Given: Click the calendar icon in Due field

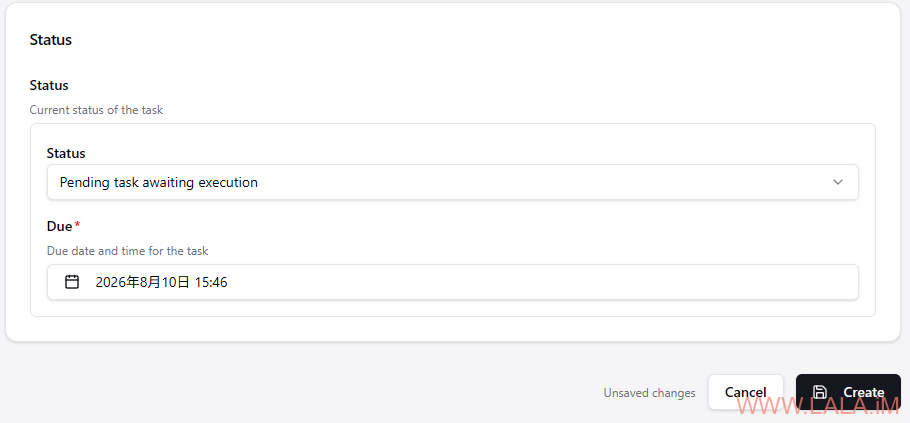Looking at the screenshot, I should point(72,282).
